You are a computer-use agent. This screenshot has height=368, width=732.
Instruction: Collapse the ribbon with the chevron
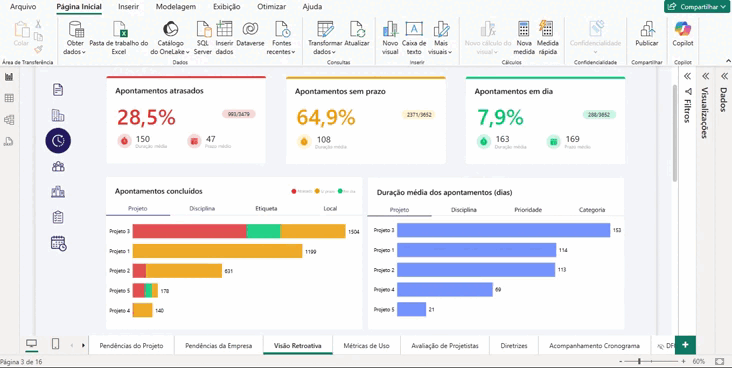pos(728,61)
